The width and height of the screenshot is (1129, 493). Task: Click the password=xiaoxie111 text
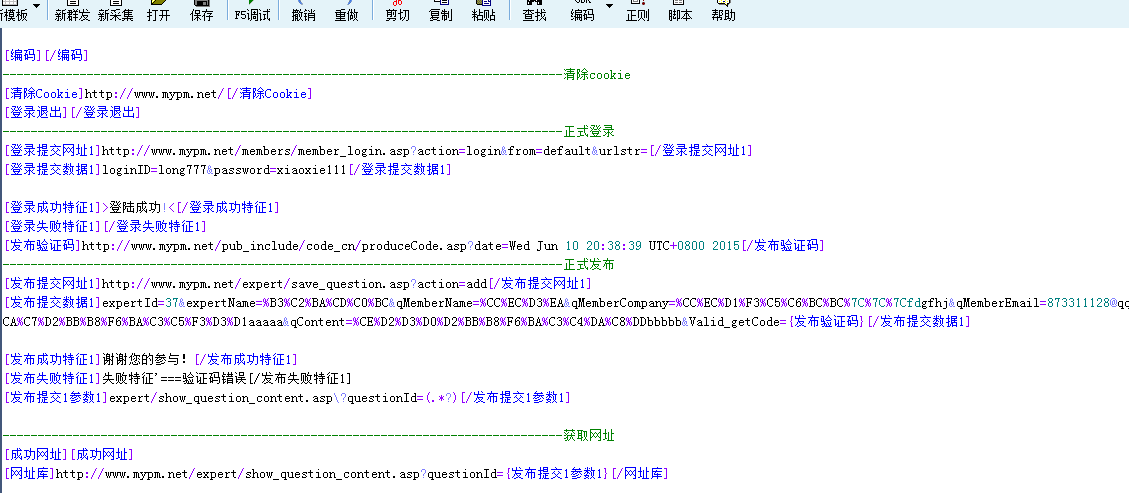[x=280, y=170]
